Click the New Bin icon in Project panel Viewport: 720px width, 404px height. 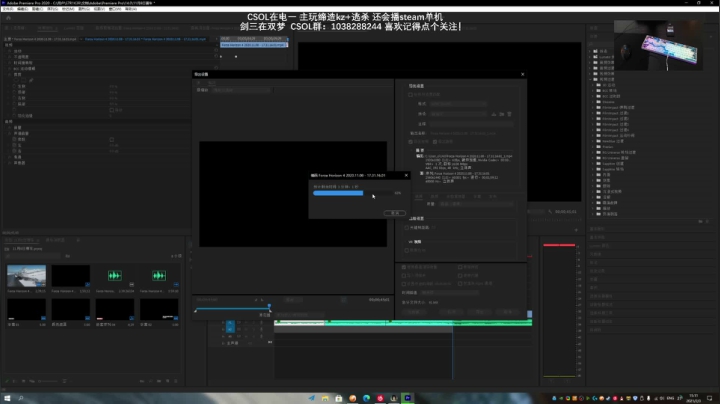pos(159,381)
